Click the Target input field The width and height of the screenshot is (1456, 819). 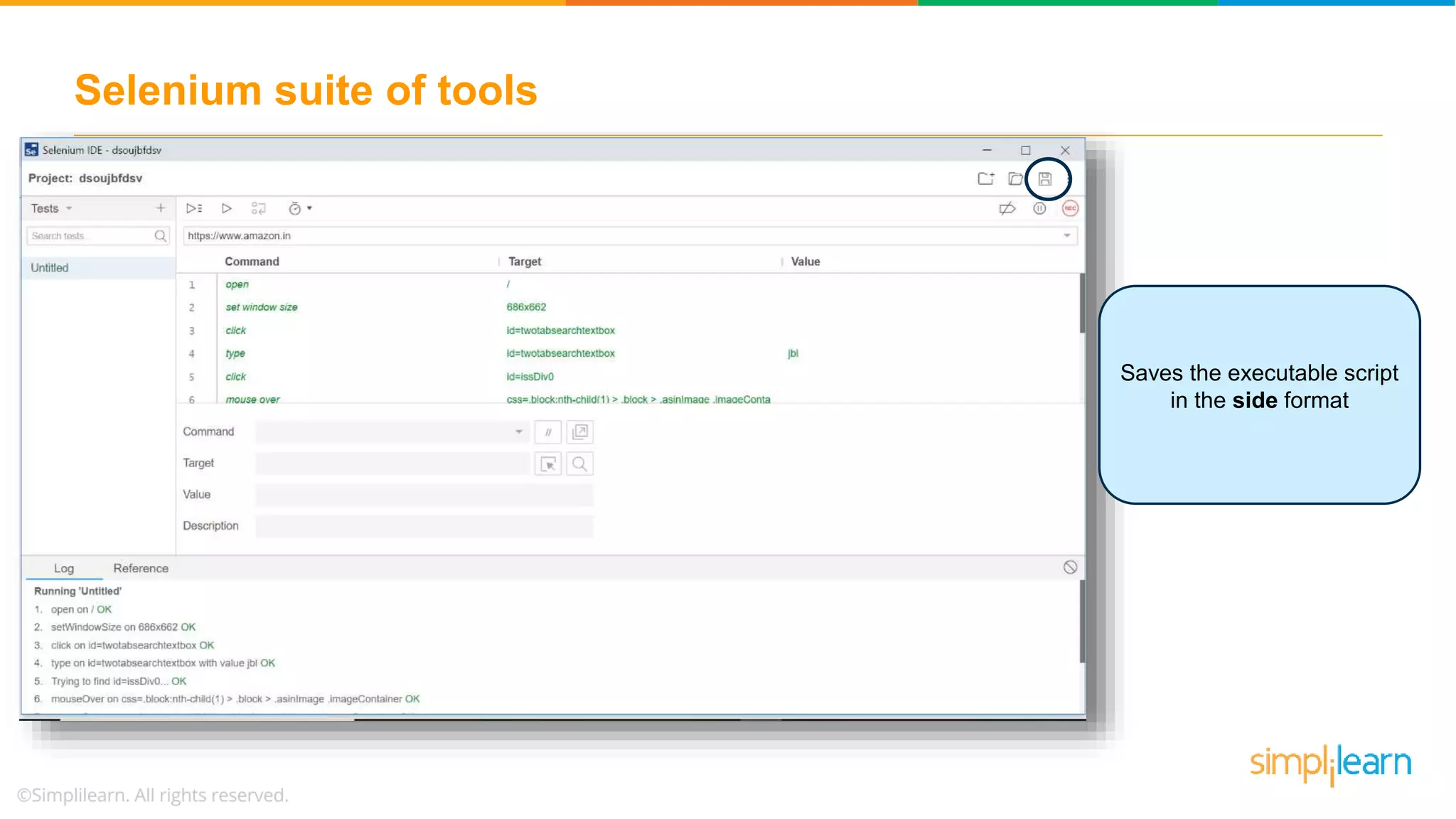pyautogui.click(x=392, y=464)
